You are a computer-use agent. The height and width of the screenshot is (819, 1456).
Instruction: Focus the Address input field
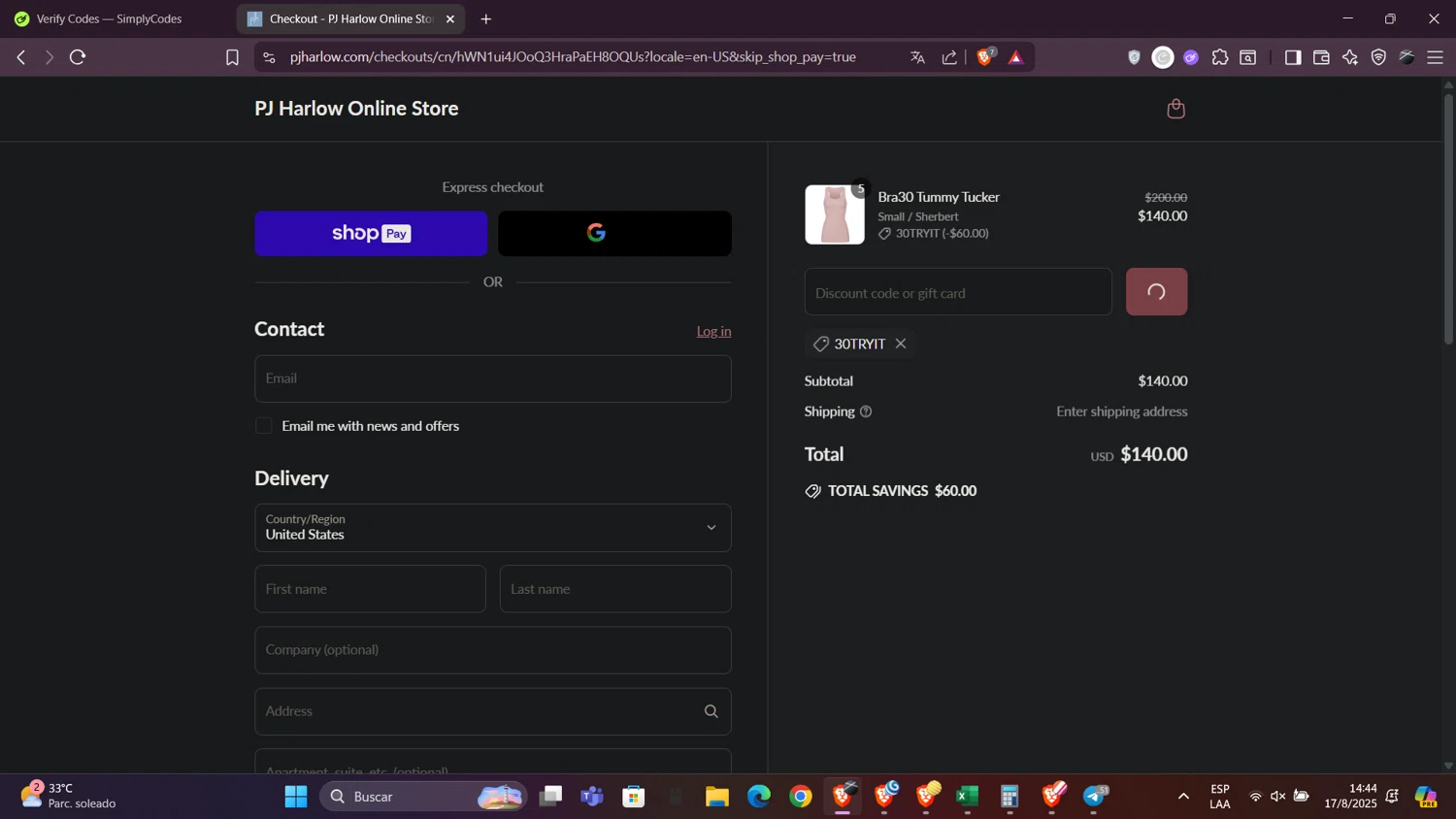[492, 711]
